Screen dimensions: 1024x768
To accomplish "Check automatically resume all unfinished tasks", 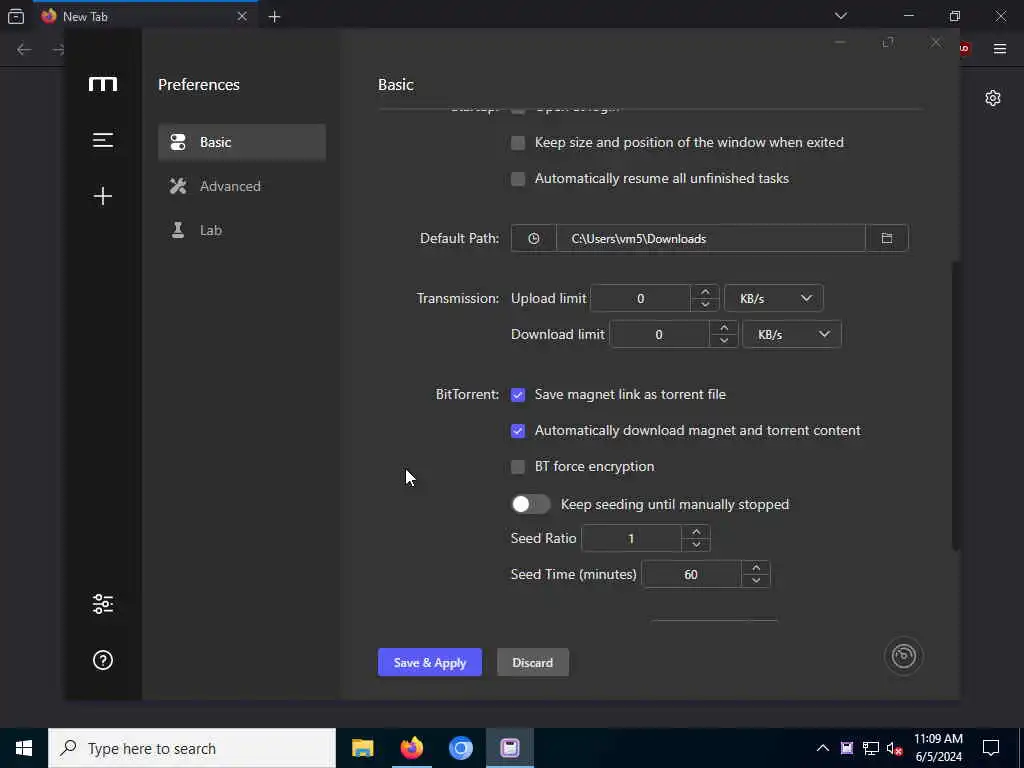I will click(x=518, y=178).
